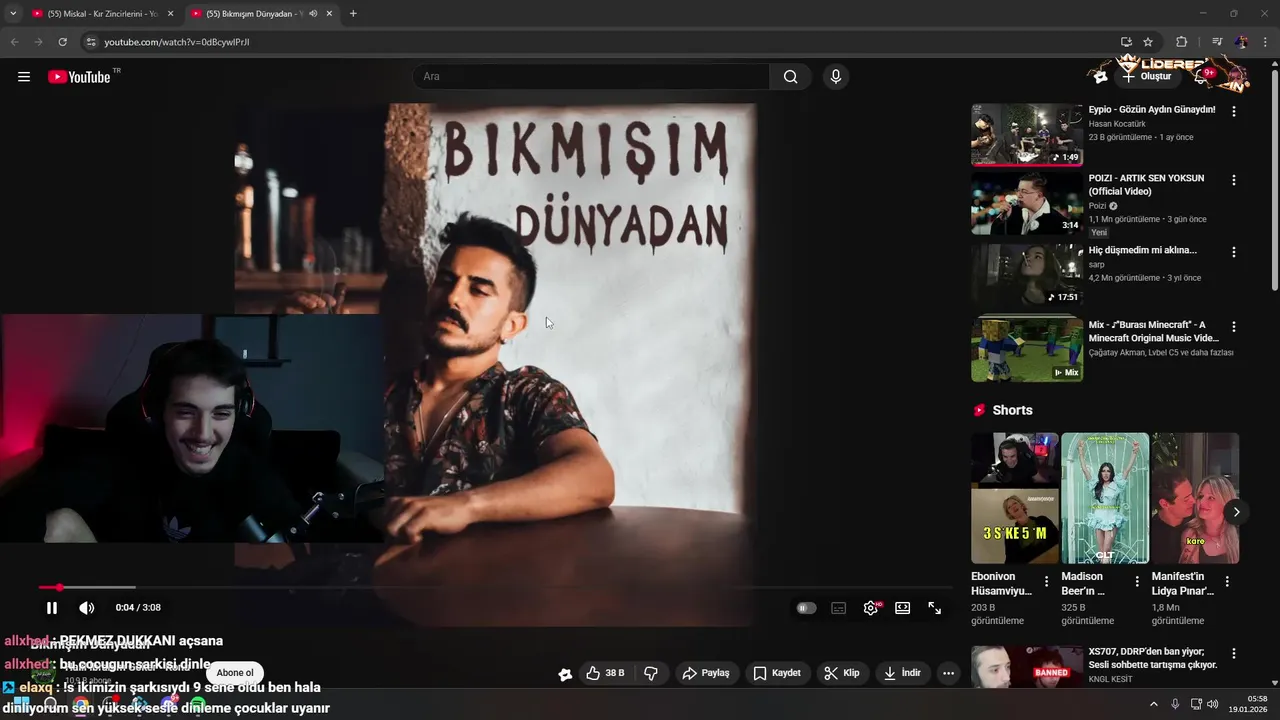
Task: Open options for the Ebonivon short
Action: (1047, 581)
